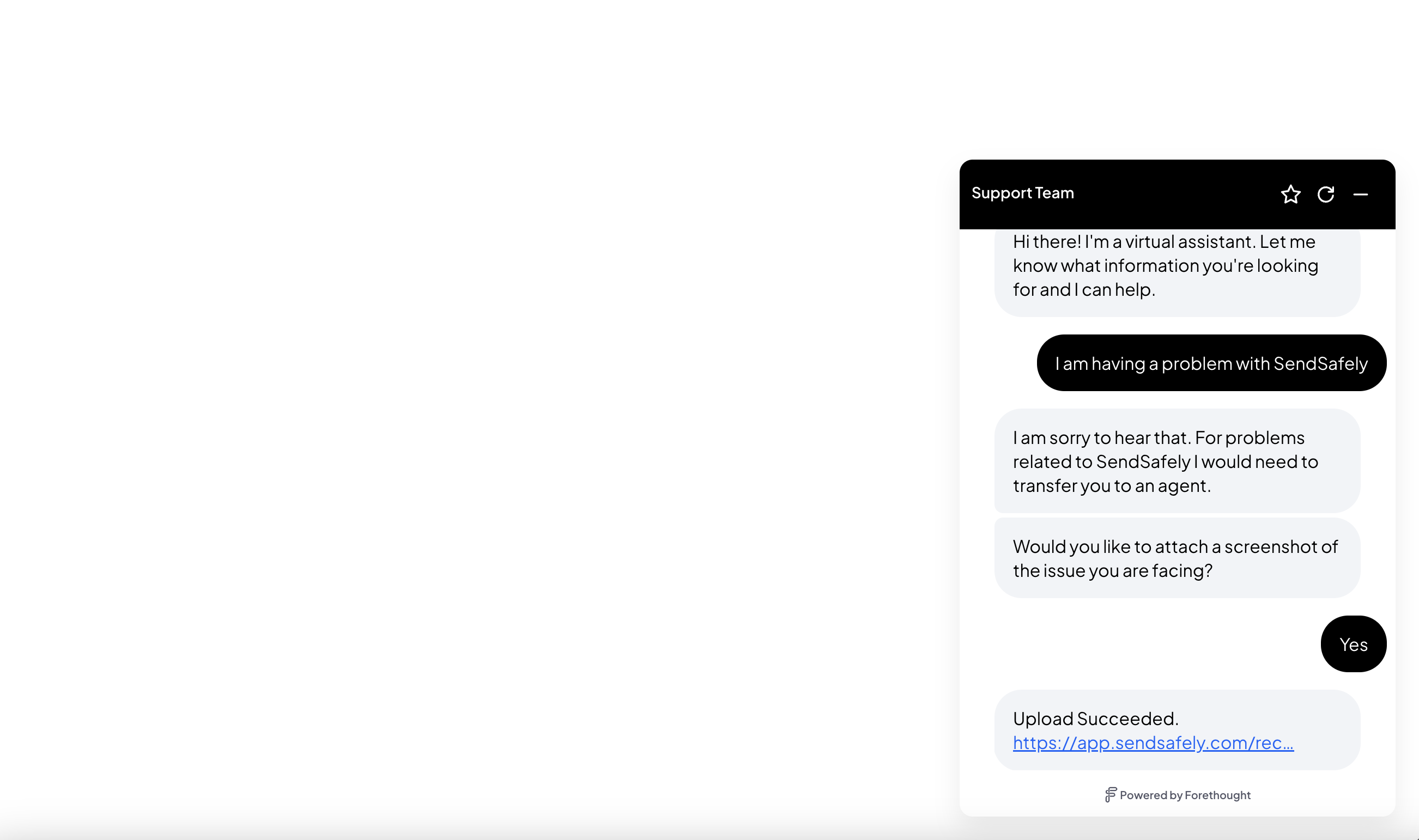Click the words 'for and I can help.'
1419x840 pixels.
coord(1083,290)
